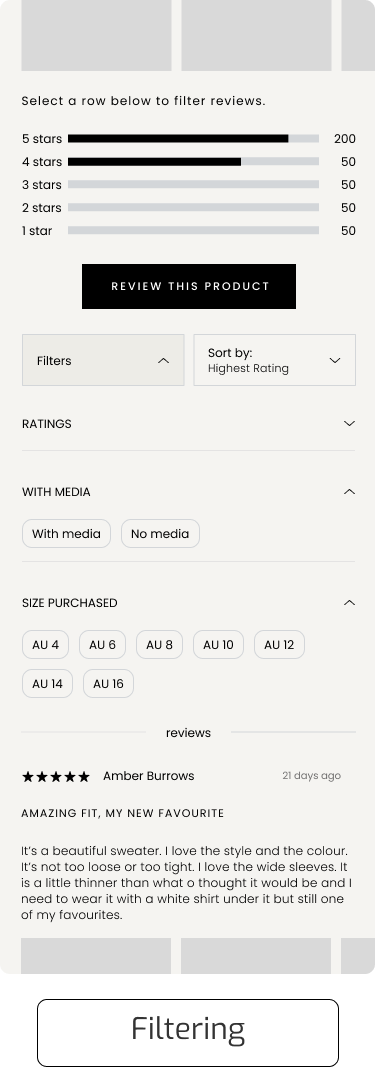Toggle the No media filter chip

click(160, 534)
